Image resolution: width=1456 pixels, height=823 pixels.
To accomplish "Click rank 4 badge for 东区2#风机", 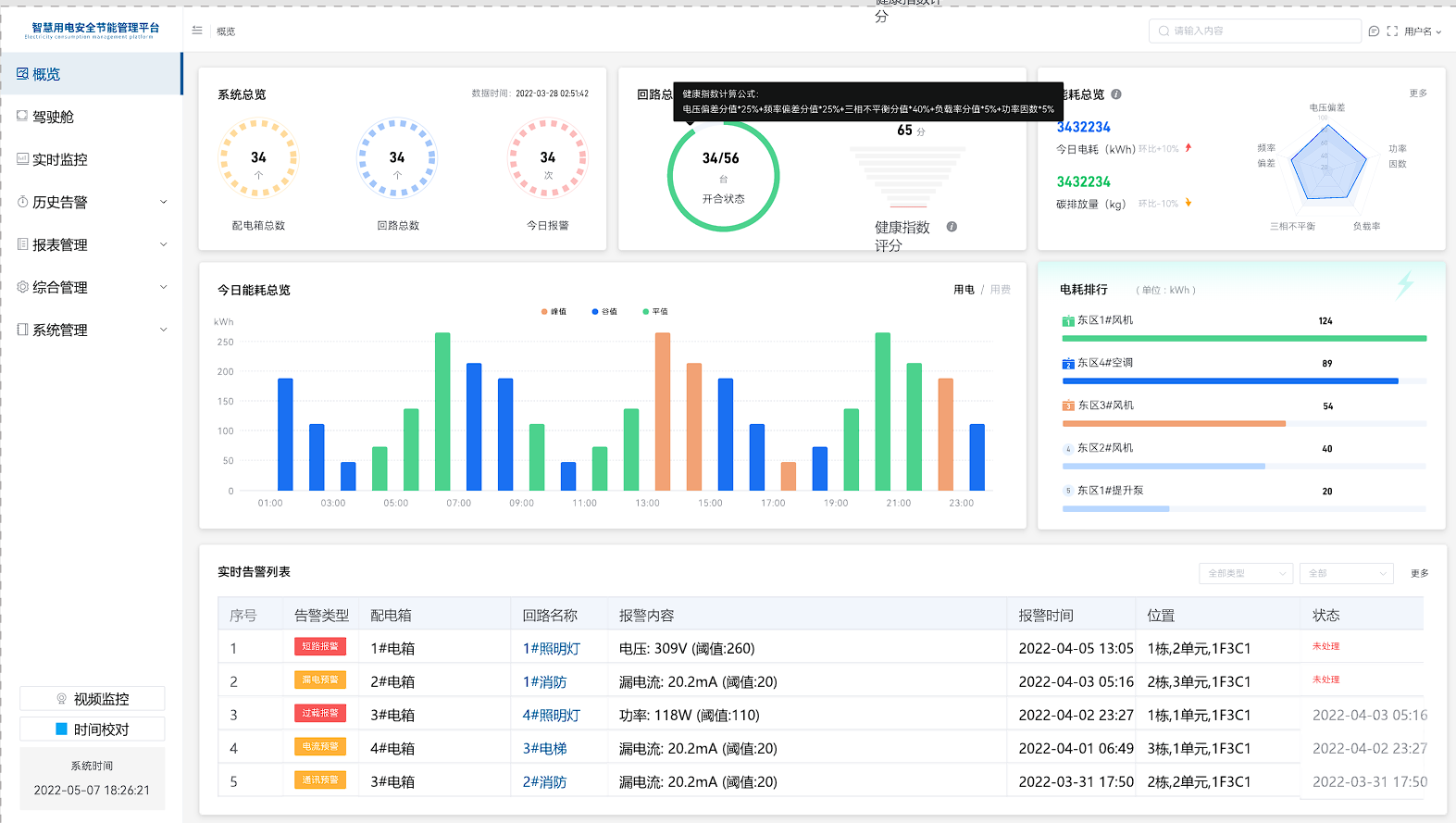I will (x=1068, y=448).
